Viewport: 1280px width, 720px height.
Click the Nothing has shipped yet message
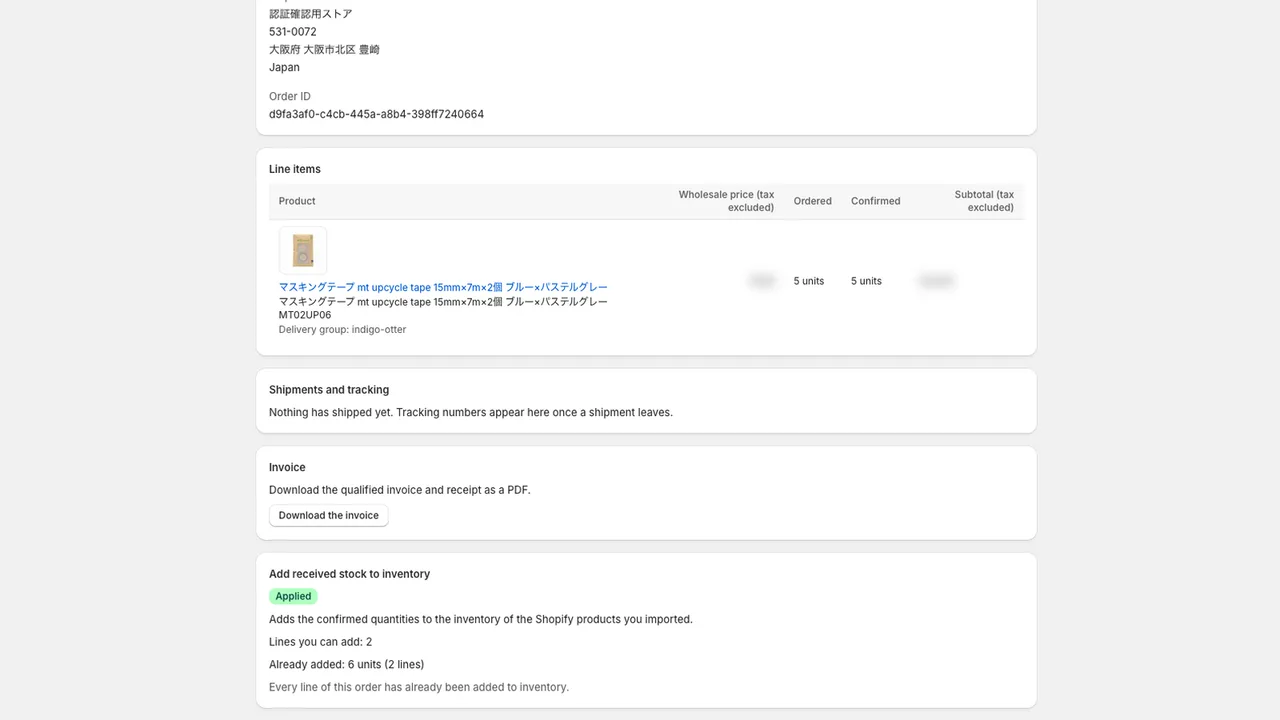471,412
